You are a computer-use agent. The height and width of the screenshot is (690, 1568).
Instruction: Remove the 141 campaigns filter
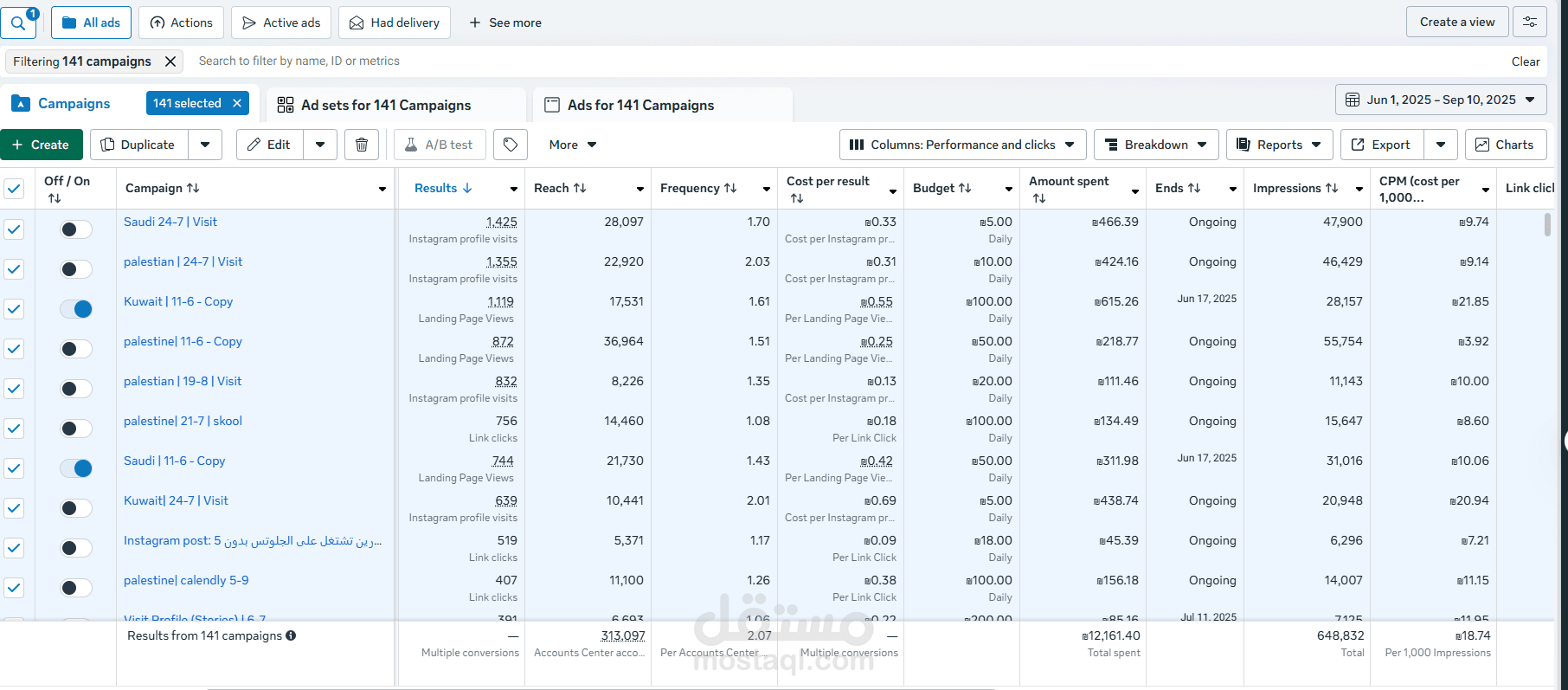pos(170,61)
